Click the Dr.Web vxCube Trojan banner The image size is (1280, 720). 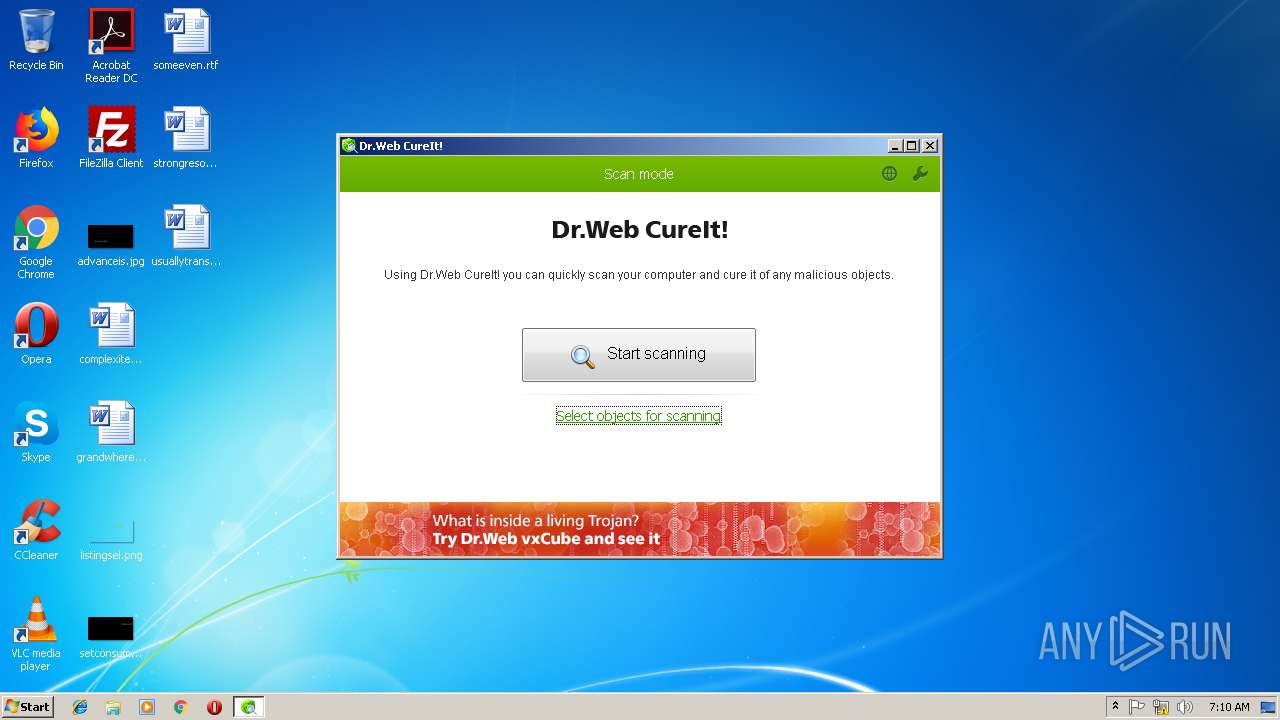point(640,529)
